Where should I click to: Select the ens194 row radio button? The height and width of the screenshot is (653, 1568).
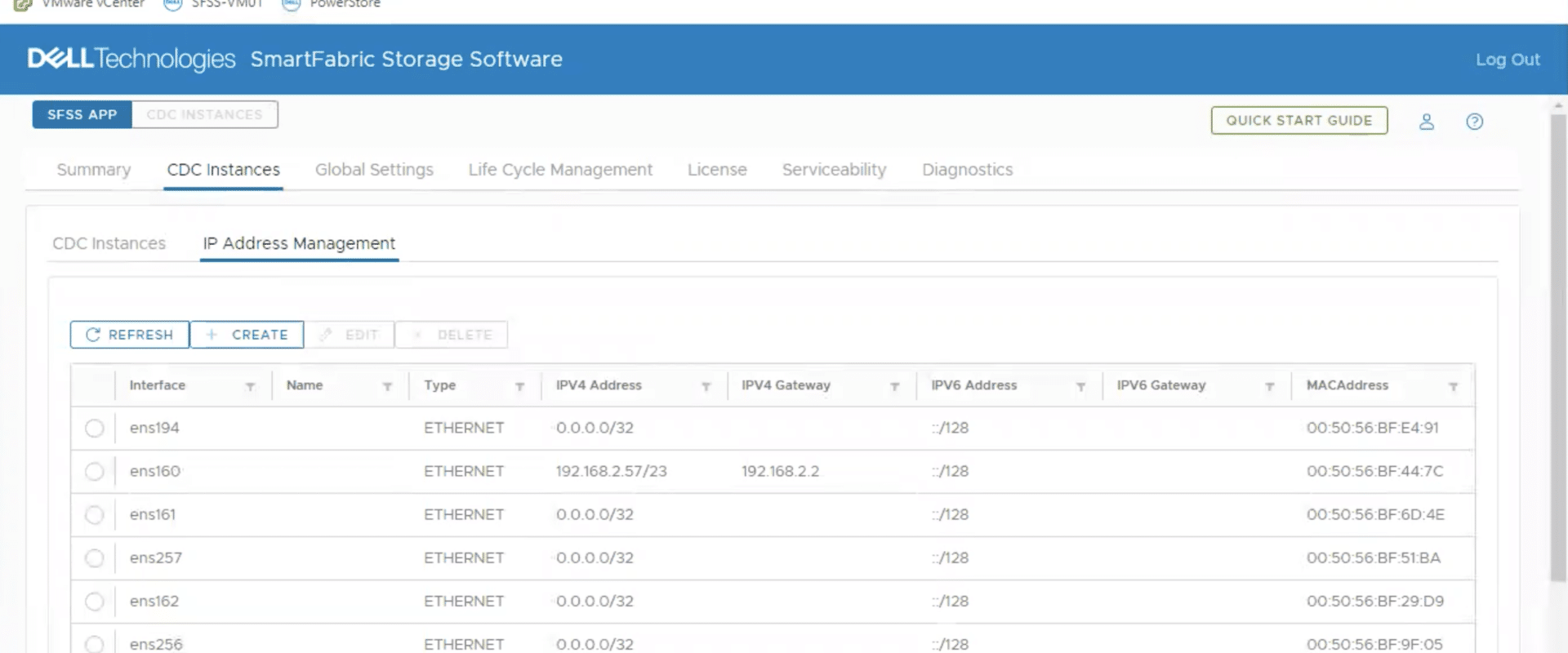(95, 428)
